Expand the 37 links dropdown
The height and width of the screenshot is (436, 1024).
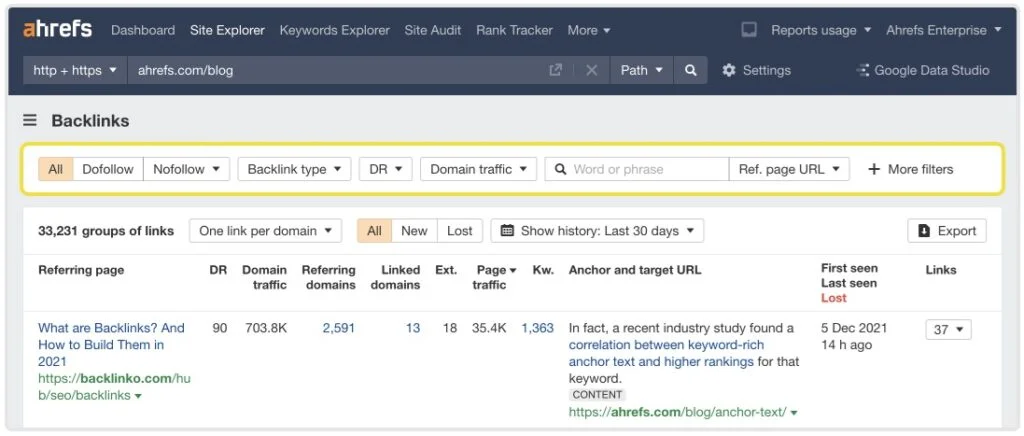point(948,330)
